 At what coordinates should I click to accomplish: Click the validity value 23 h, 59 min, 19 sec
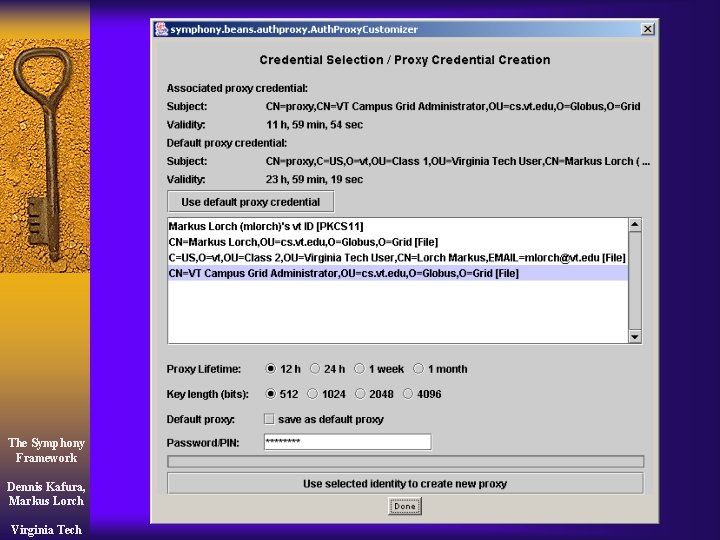click(315, 180)
